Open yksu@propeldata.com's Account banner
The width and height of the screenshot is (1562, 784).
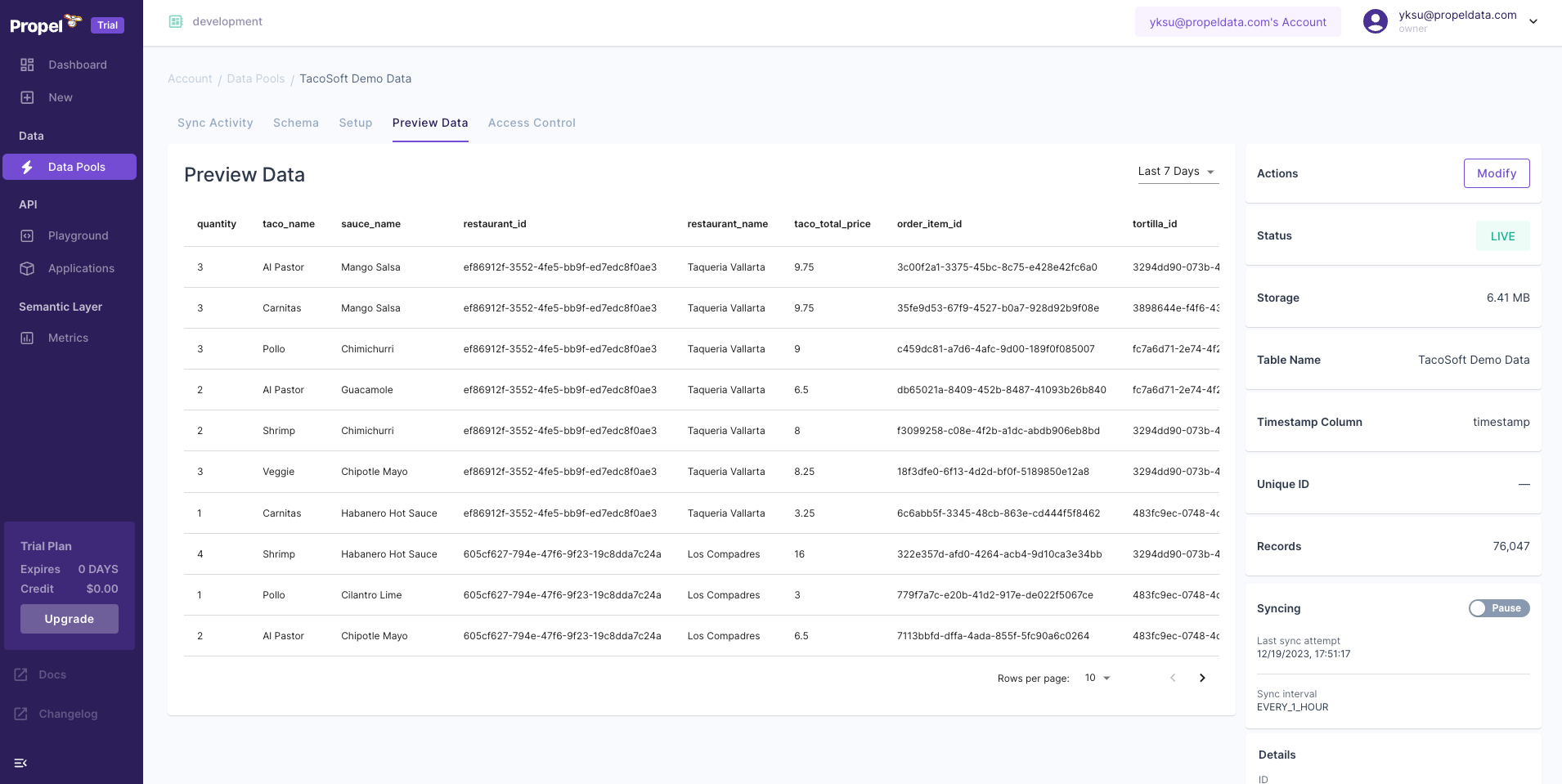click(1237, 21)
